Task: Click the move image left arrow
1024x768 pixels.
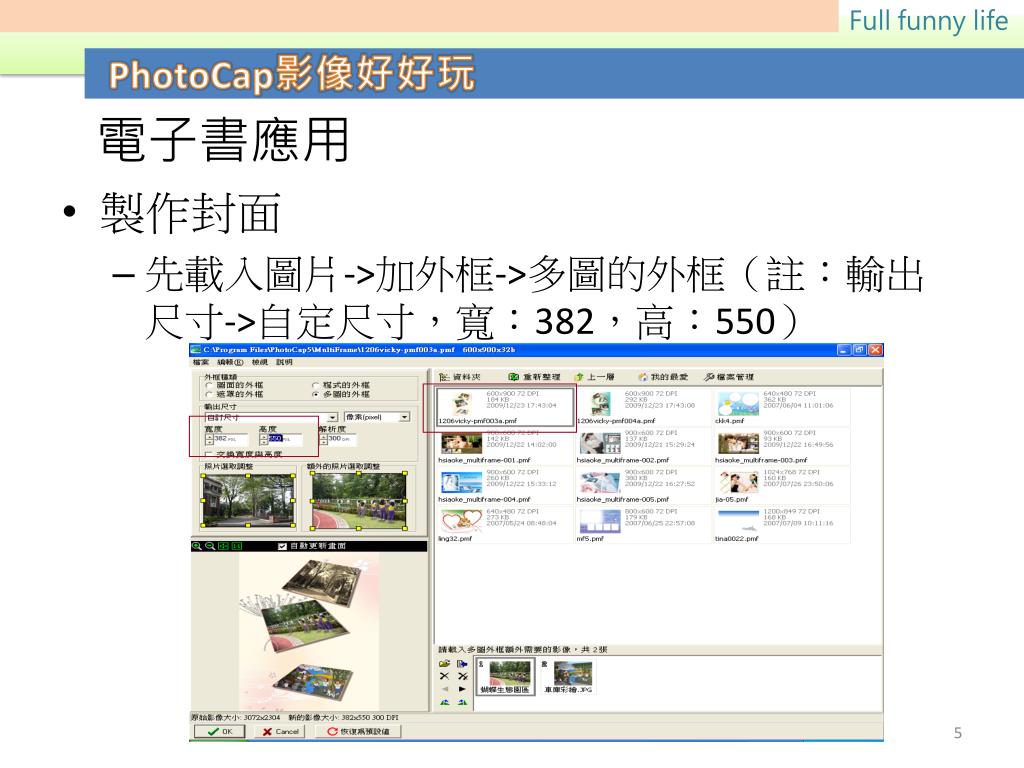Action: pos(445,689)
